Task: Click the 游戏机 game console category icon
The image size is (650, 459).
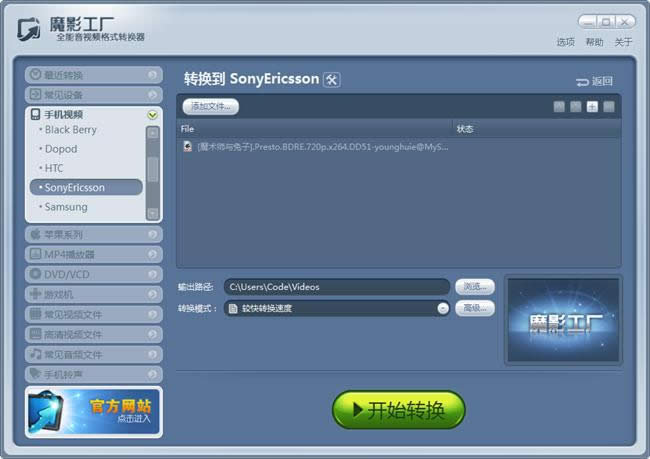Action: coord(36,294)
